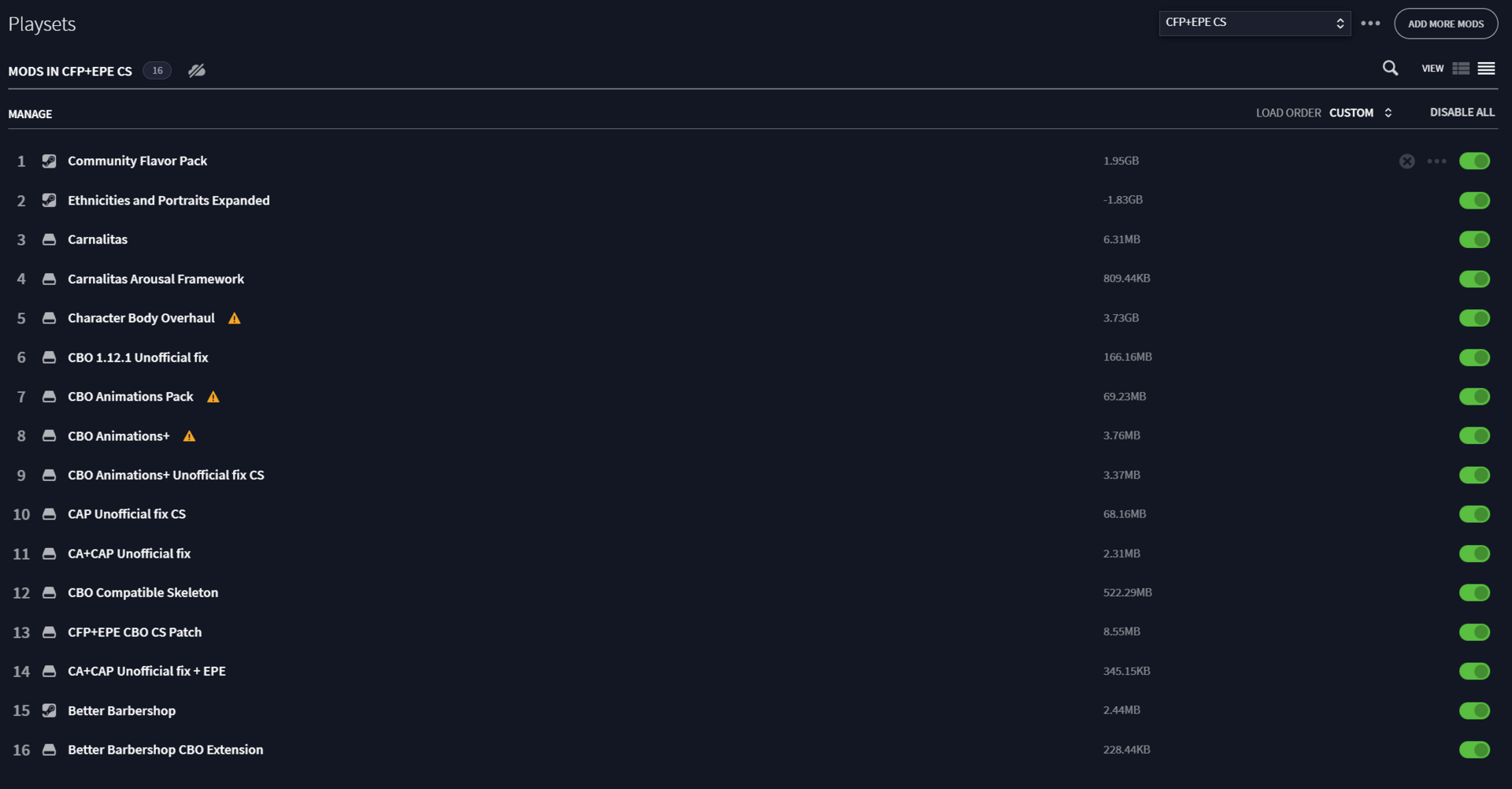Disable CBO 1.12.1 Unofficial fix switch
The height and width of the screenshot is (789, 1512).
[1474, 357]
